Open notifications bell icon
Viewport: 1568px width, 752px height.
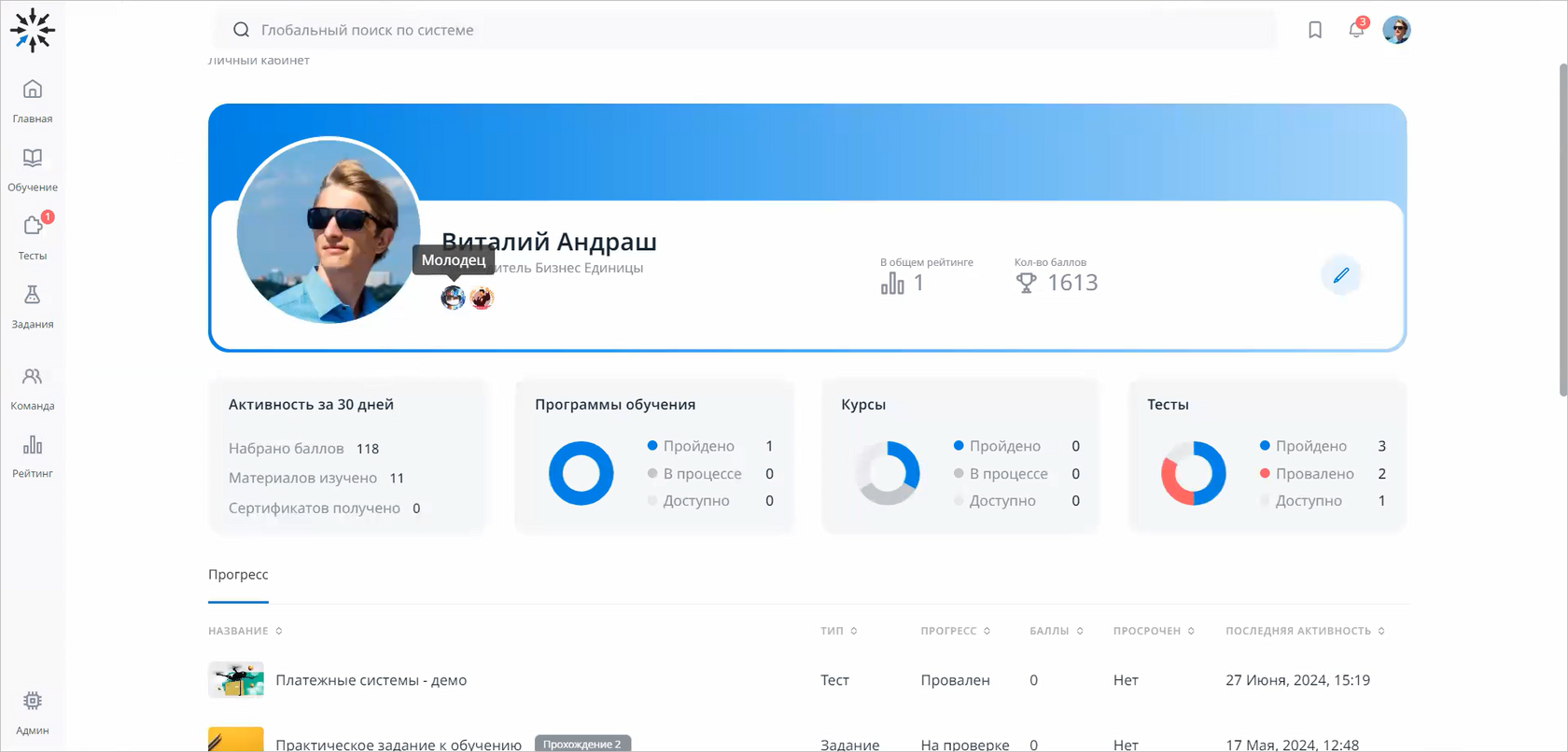click(x=1357, y=29)
